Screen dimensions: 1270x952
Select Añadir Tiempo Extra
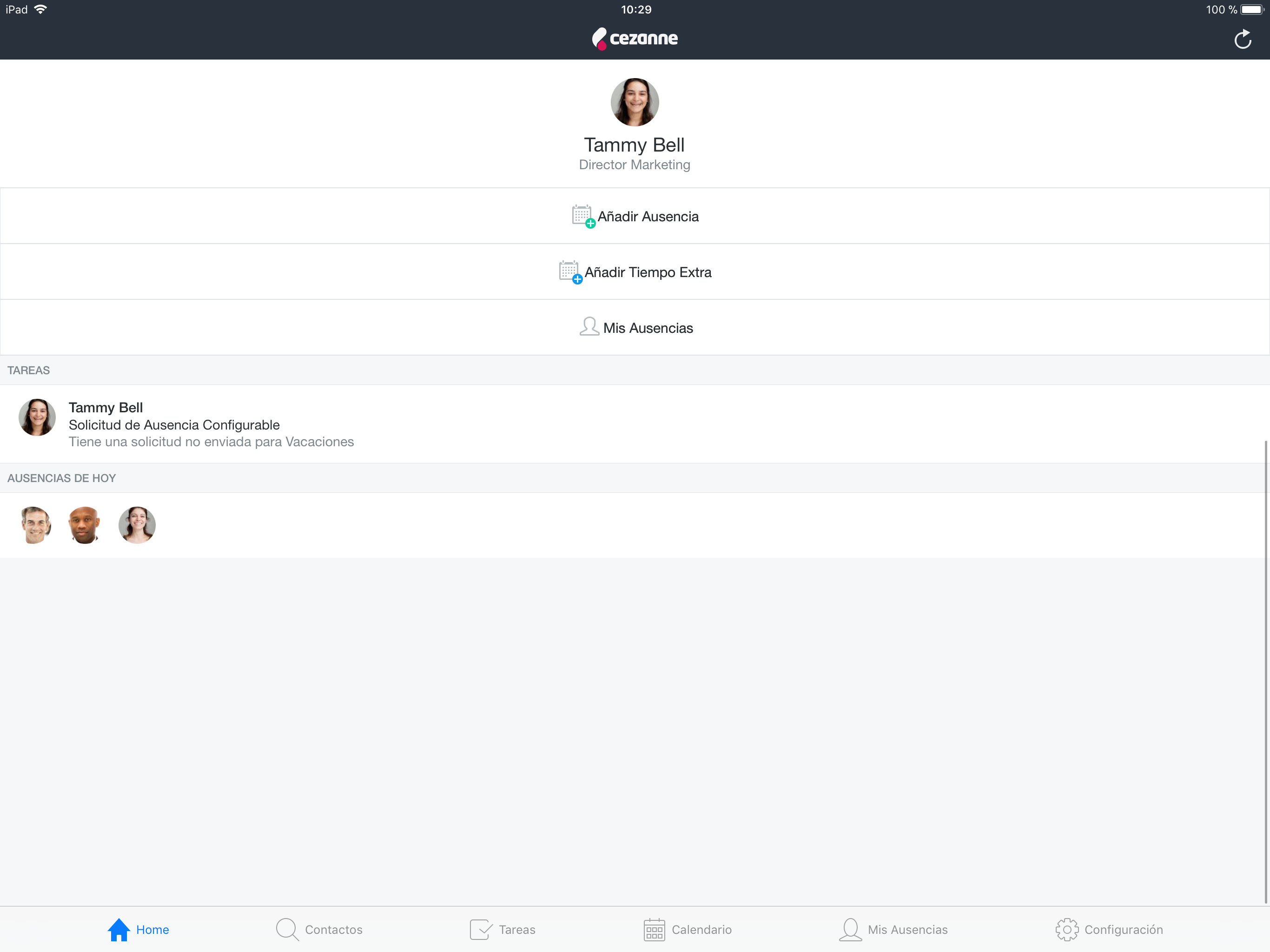coord(635,271)
